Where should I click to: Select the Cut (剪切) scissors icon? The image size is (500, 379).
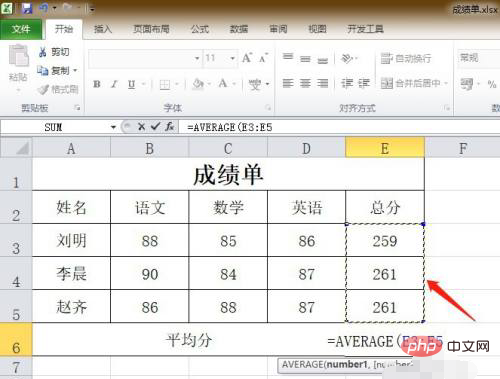click(42, 52)
